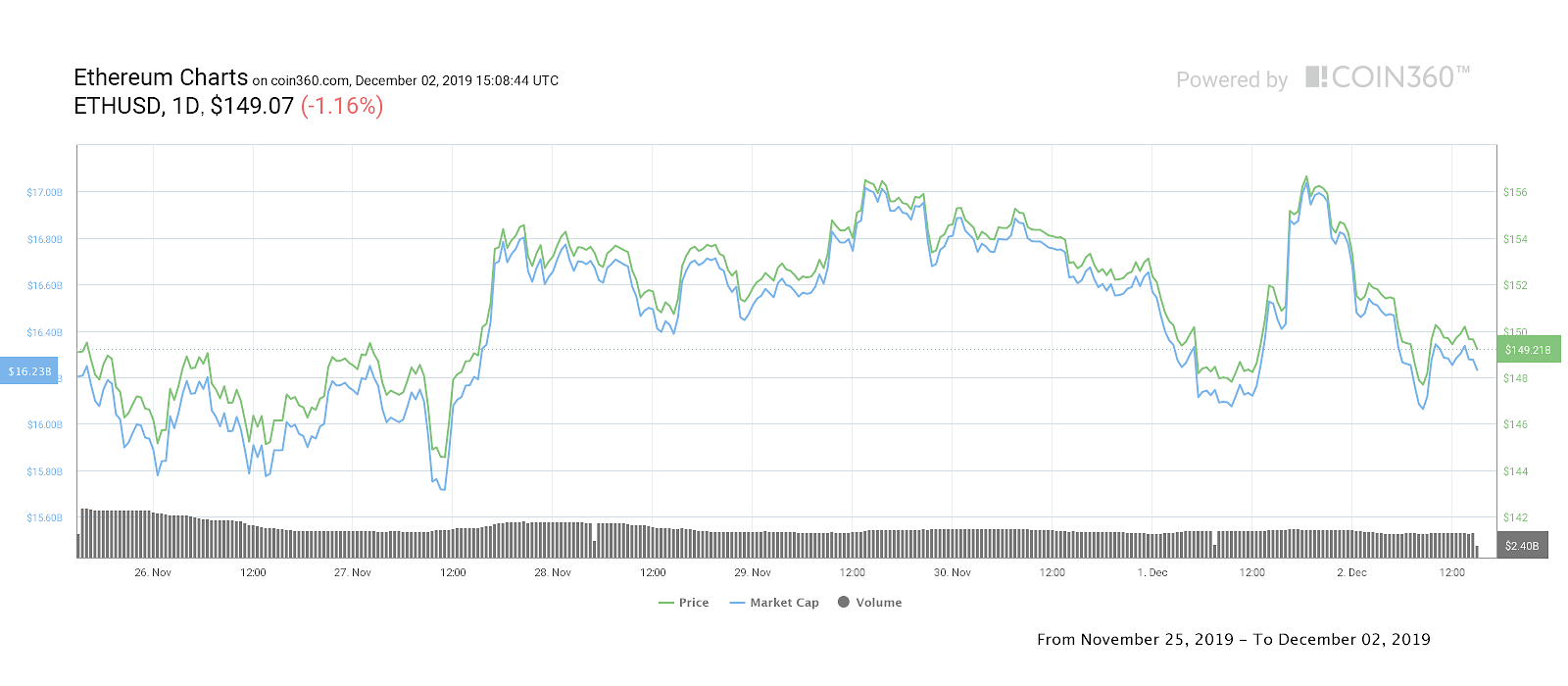Click the date range caption text
1568x686 pixels.
pos(1234,640)
